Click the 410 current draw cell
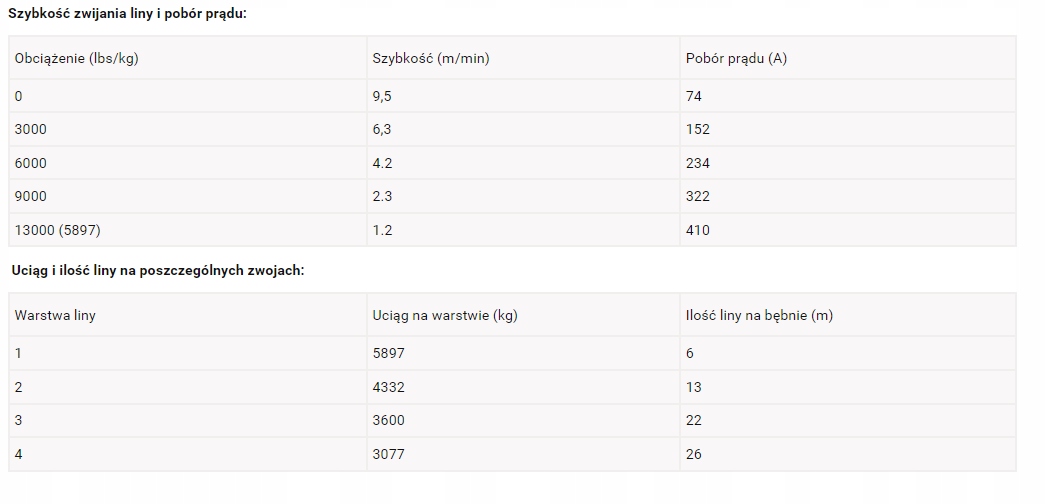 pos(698,230)
